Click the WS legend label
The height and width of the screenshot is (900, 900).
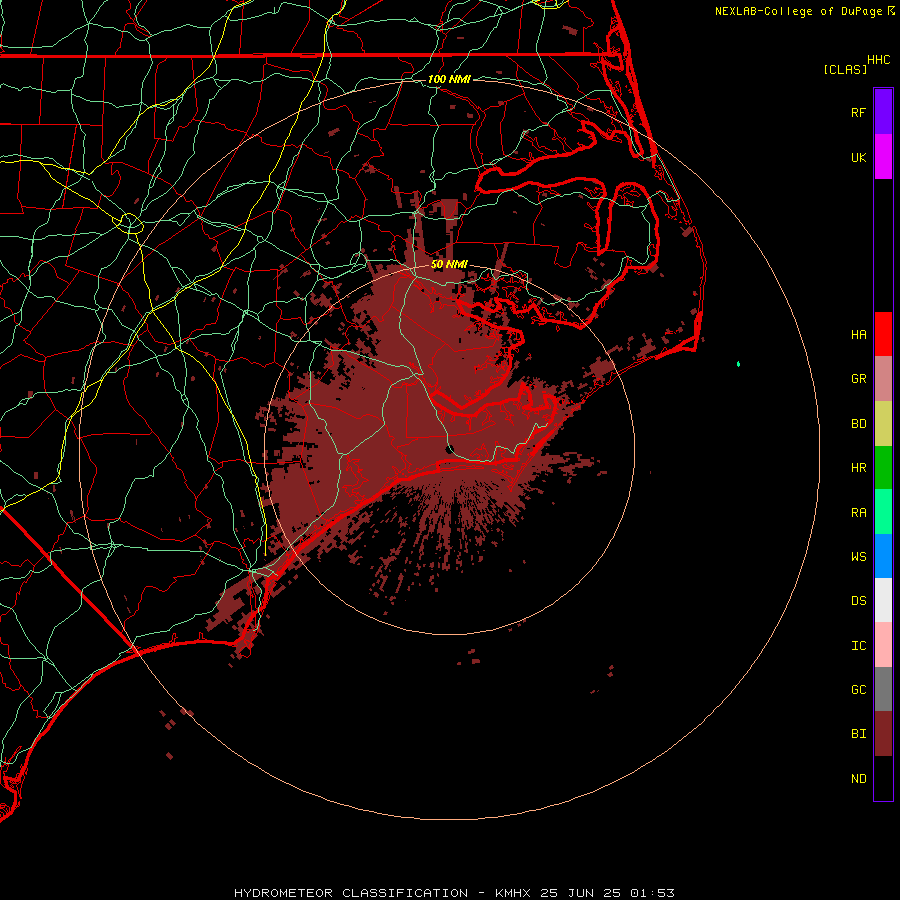858,556
